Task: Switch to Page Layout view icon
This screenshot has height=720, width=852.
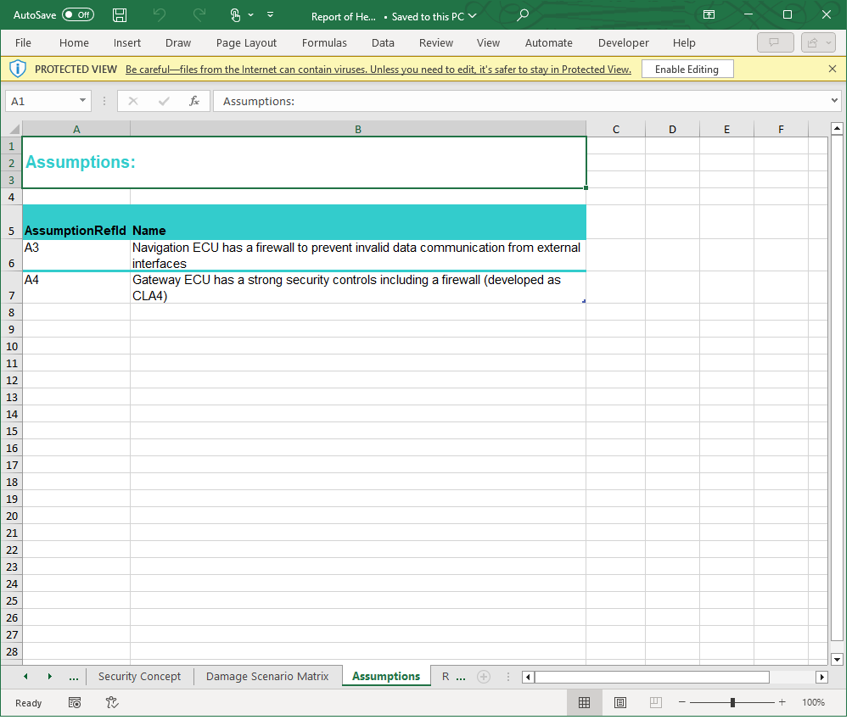Action: [x=620, y=703]
